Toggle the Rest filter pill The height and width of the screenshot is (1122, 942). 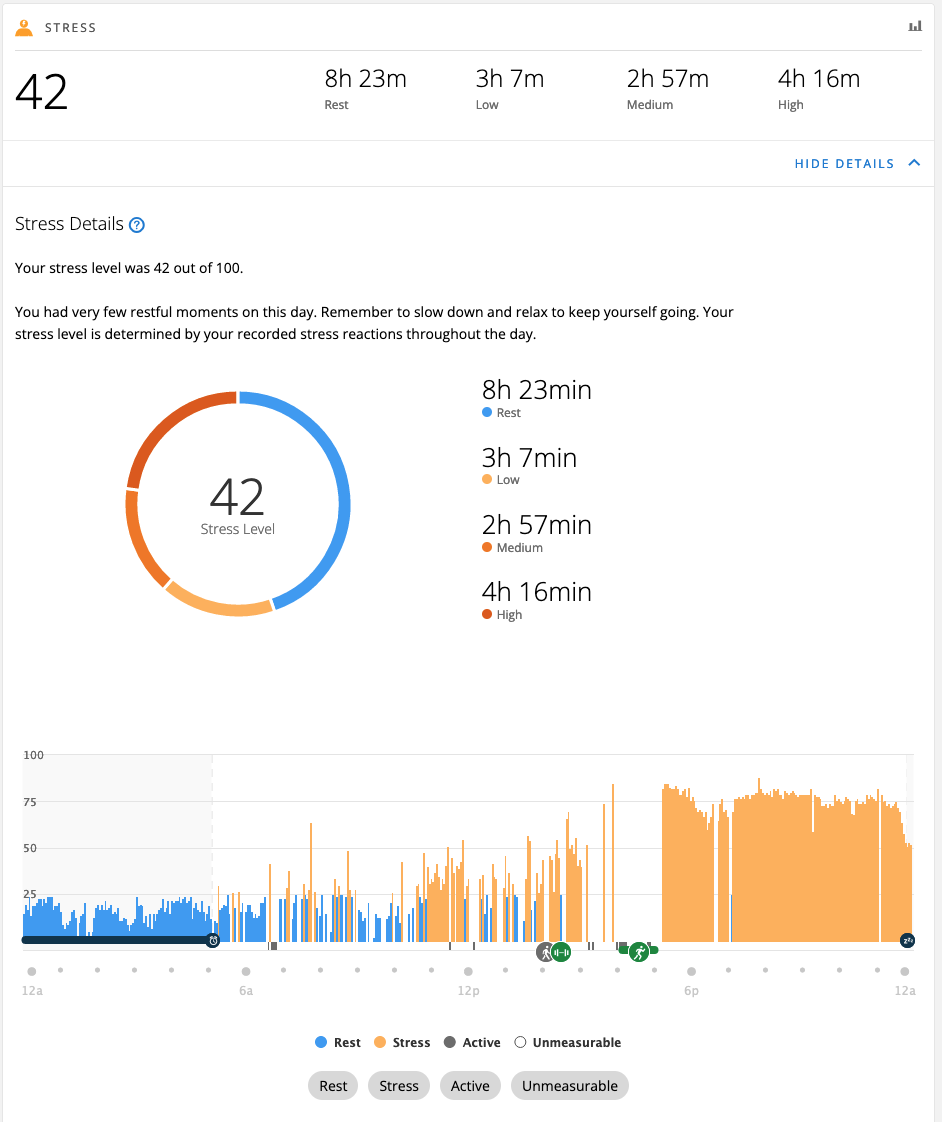tap(333, 1086)
